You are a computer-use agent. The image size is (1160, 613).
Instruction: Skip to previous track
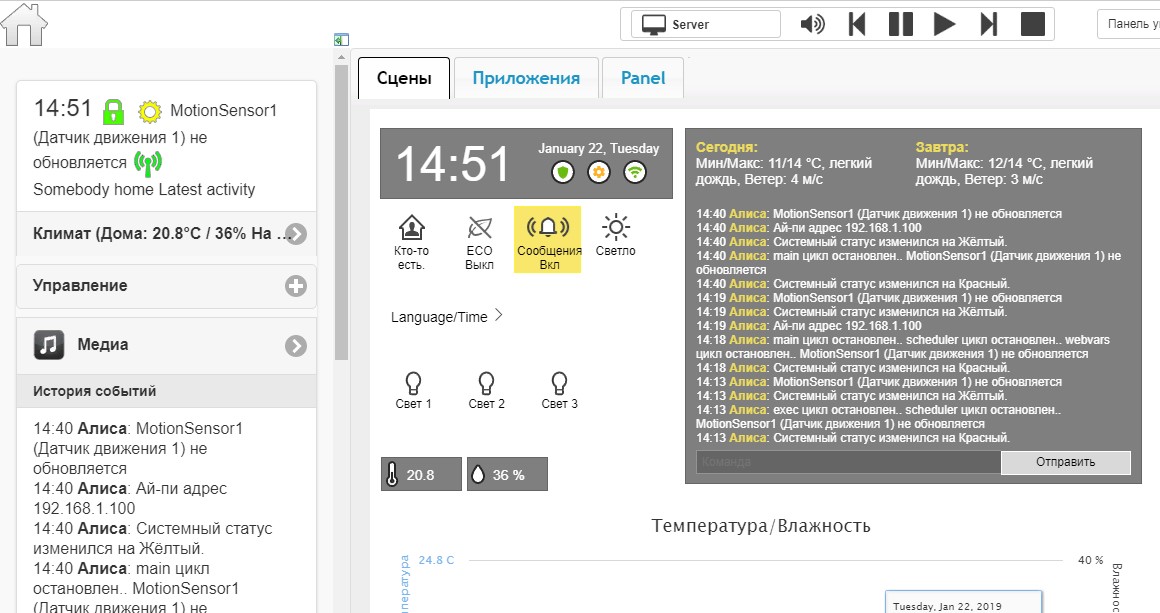pyautogui.click(x=857, y=24)
